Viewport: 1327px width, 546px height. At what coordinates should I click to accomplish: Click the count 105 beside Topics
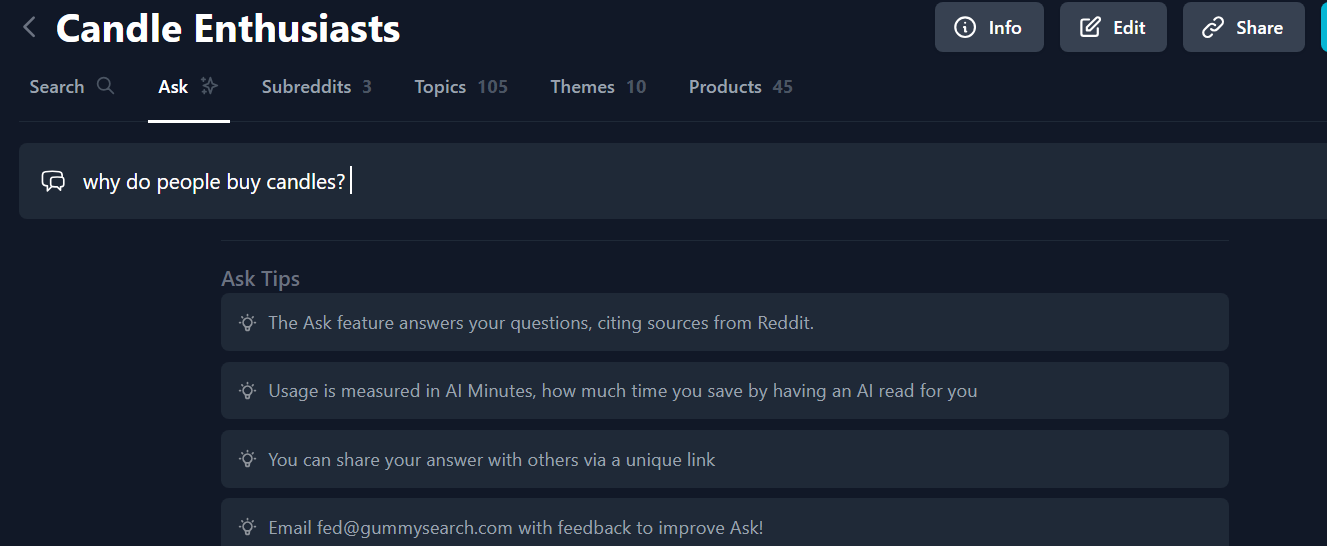coord(492,87)
